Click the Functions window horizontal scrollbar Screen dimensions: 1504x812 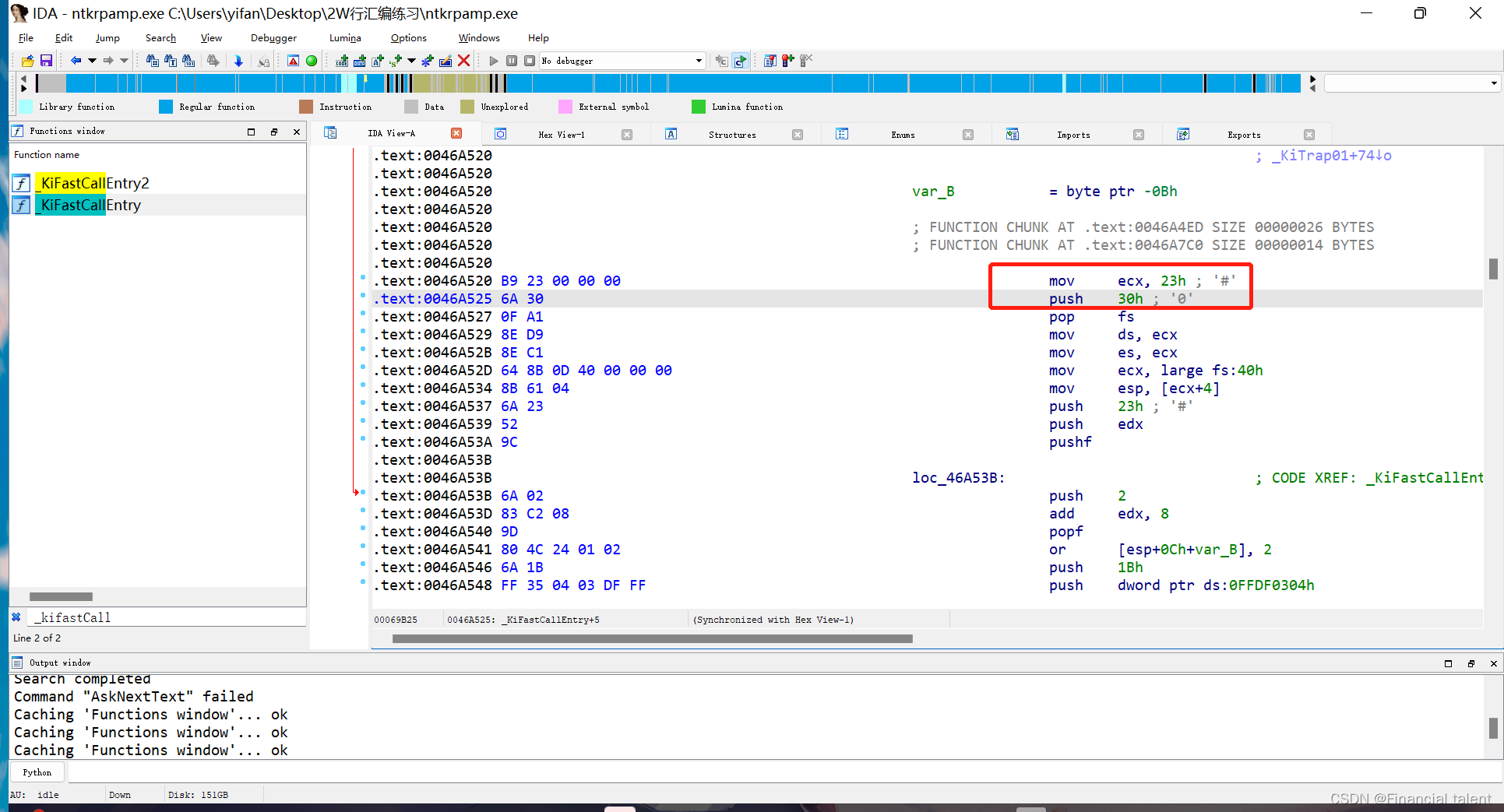[x=61, y=597]
